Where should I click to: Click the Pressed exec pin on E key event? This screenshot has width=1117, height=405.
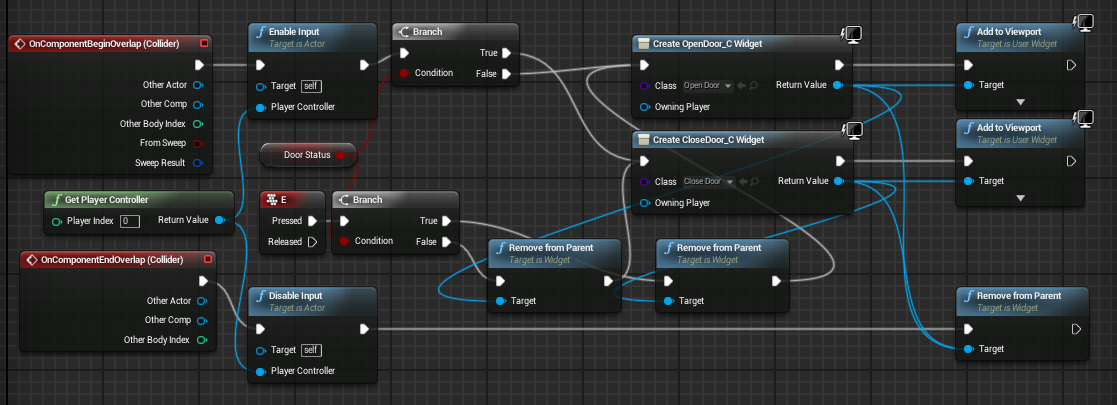tap(312, 221)
